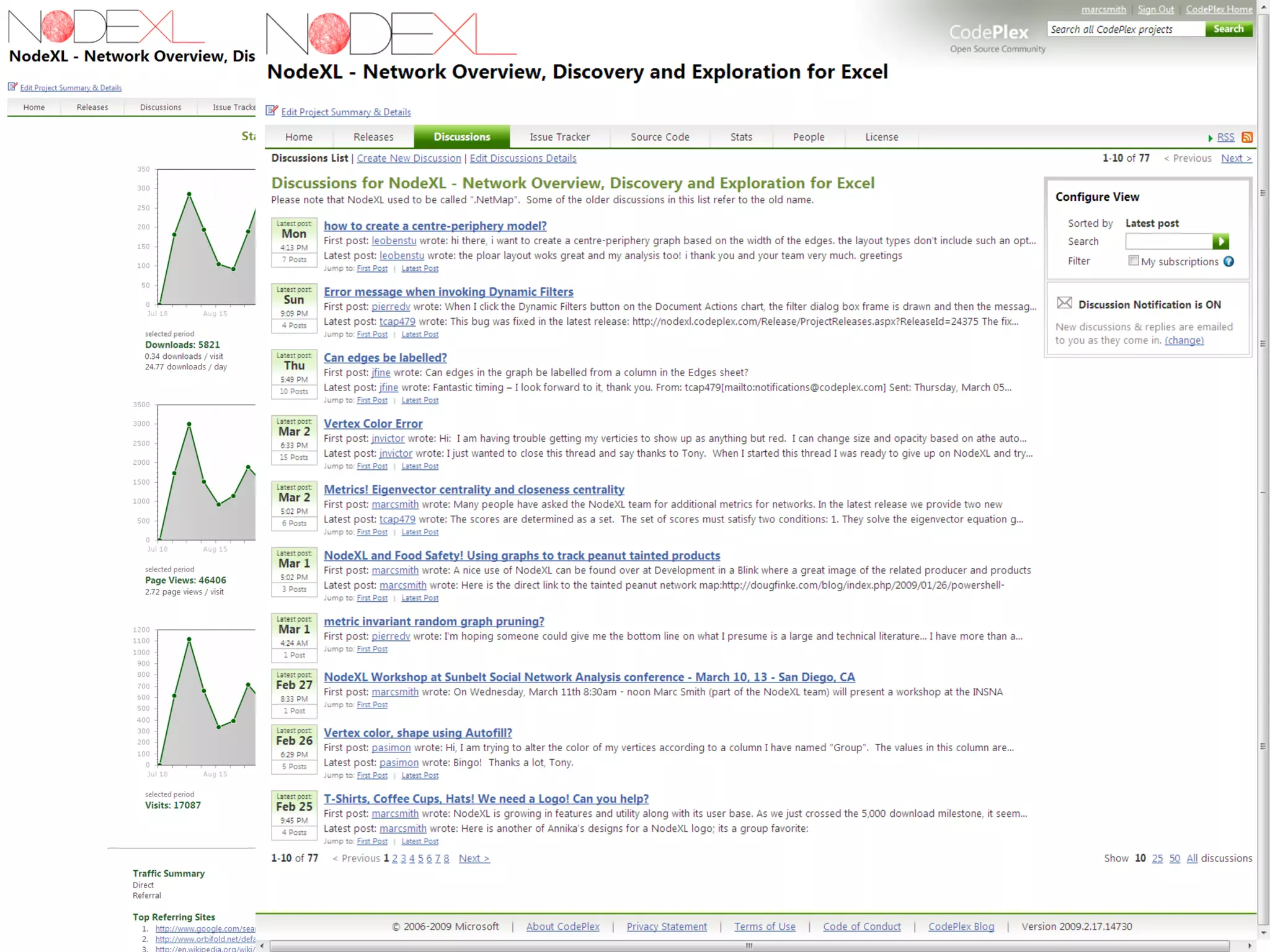
Task: Click the horizontal scrollbar at the bottom
Action: pos(748,946)
